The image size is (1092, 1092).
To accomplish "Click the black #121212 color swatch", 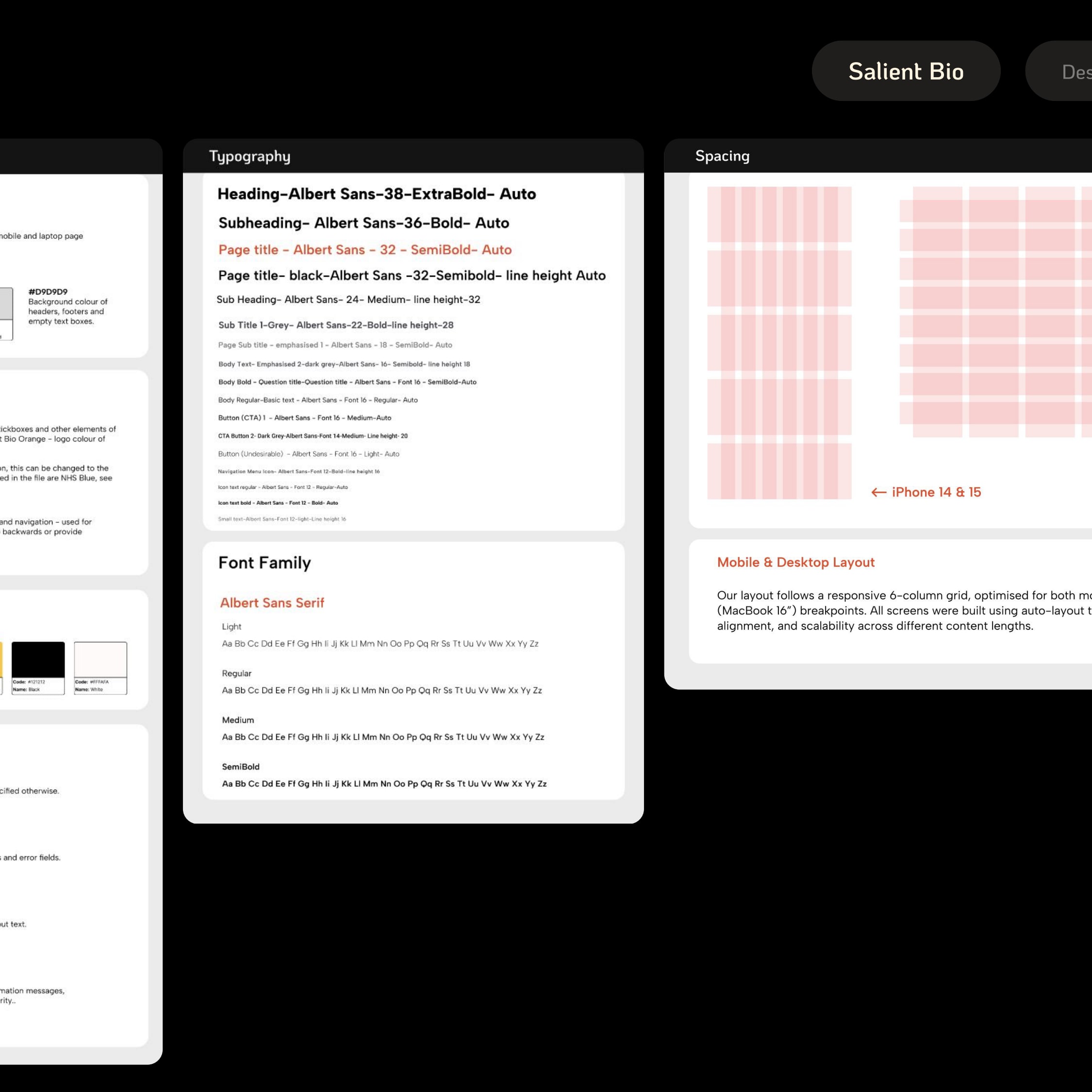I will (x=38, y=659).
